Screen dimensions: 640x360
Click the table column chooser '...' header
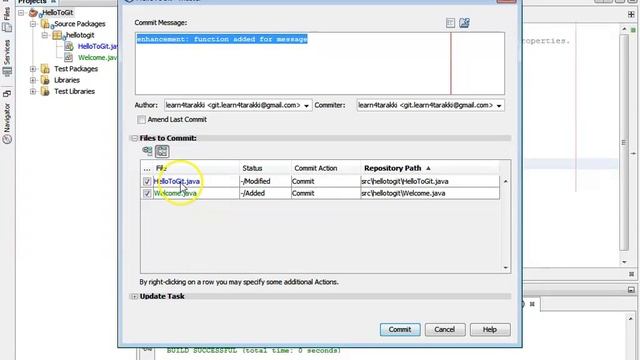[x=147, y=168]
